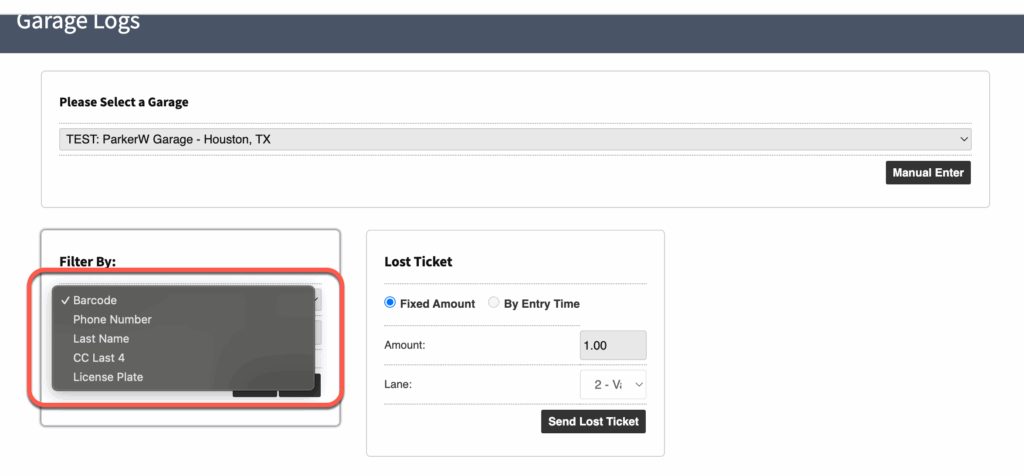Choose Barcode from the filter list
Screen dimensions: 1024x476
click(x=95, y=300)
